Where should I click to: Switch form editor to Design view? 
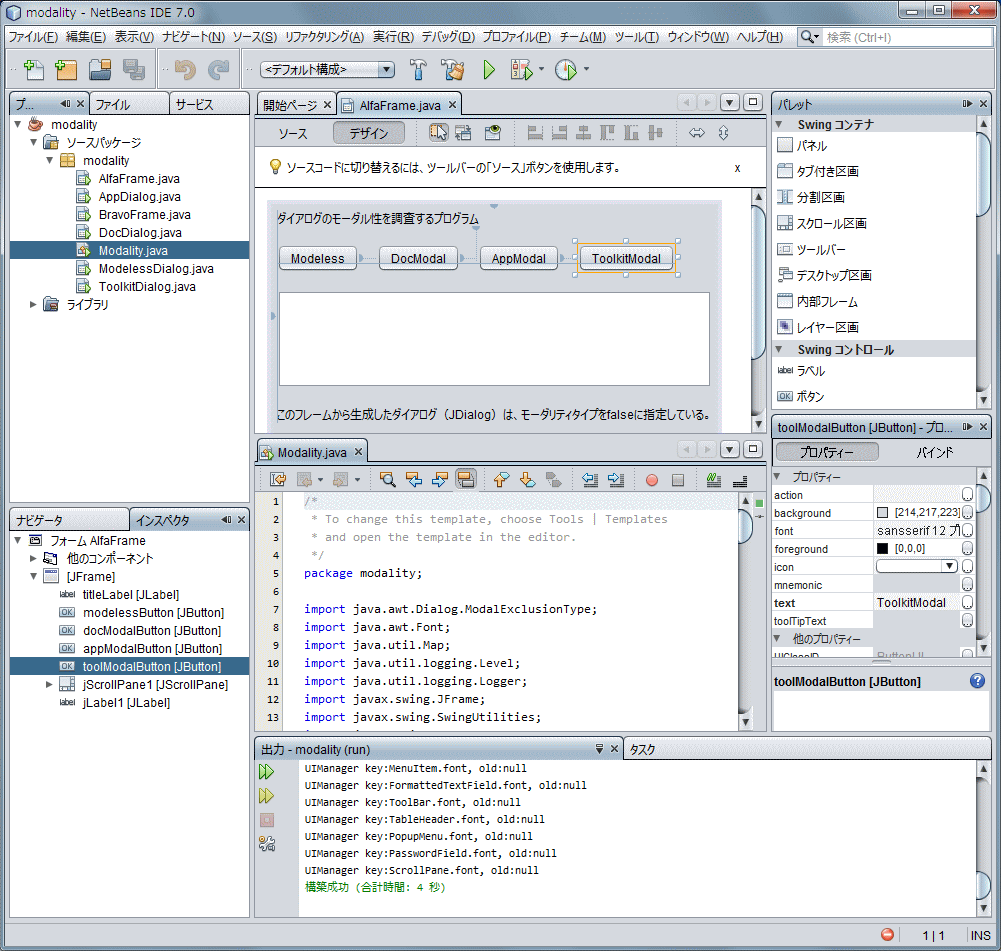[x=369, y=133]
